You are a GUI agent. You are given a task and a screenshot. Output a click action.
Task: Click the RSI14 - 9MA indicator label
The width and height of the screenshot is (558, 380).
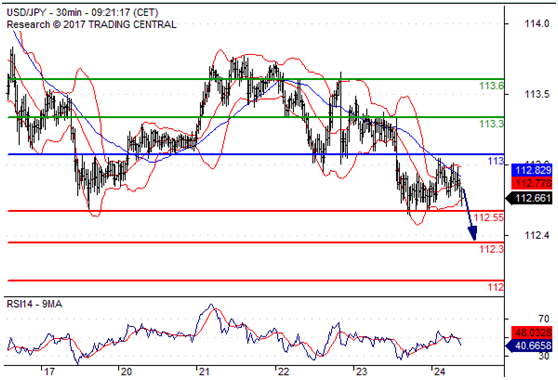coord(34,304)
